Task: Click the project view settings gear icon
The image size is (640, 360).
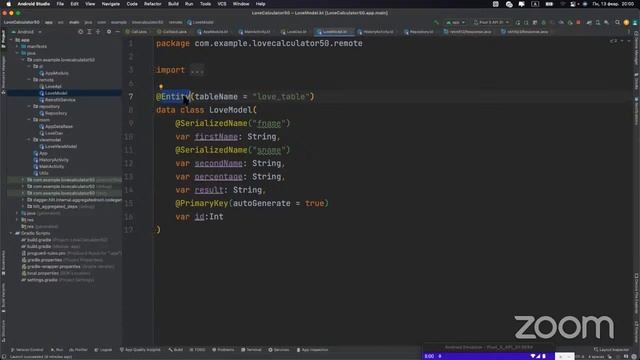Action: [109, 31]
